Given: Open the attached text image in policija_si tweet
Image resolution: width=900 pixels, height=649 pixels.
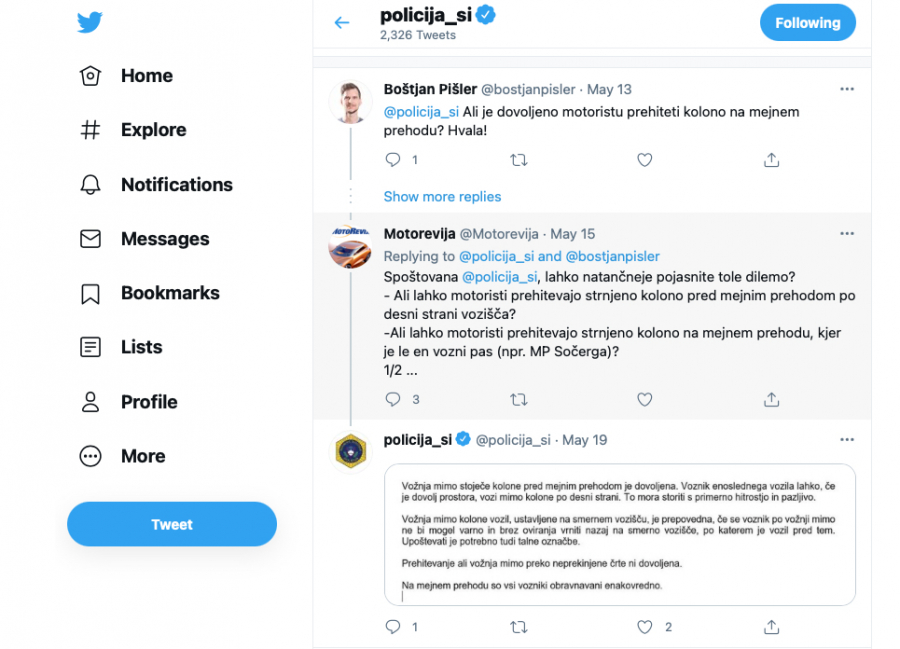Looking at the screenshot, I should coord(620,534).
